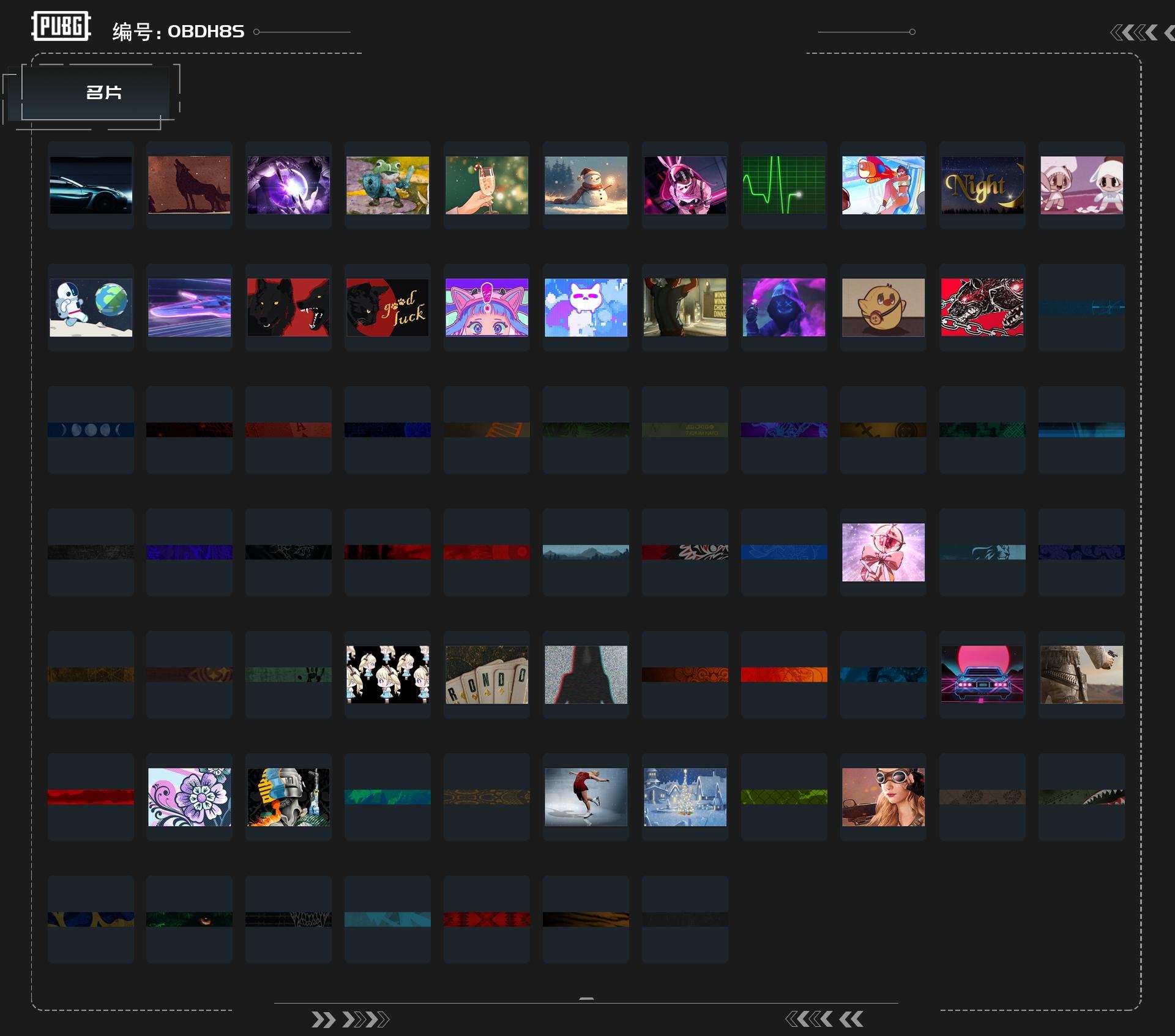Select the frog knight card
Viewport: 1175px width, 1036px height.
pyautogui.click(x=387, y=185)
